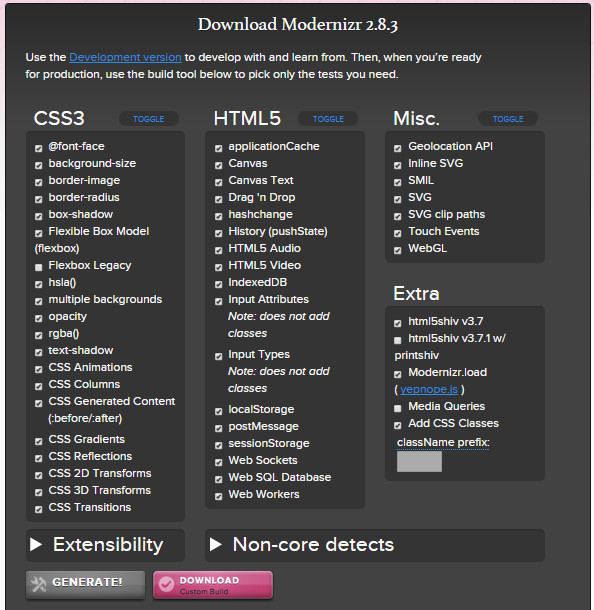Click the CSS Reflections label
The width and height of the screenshot is (594, 610).
click(90, 456)
